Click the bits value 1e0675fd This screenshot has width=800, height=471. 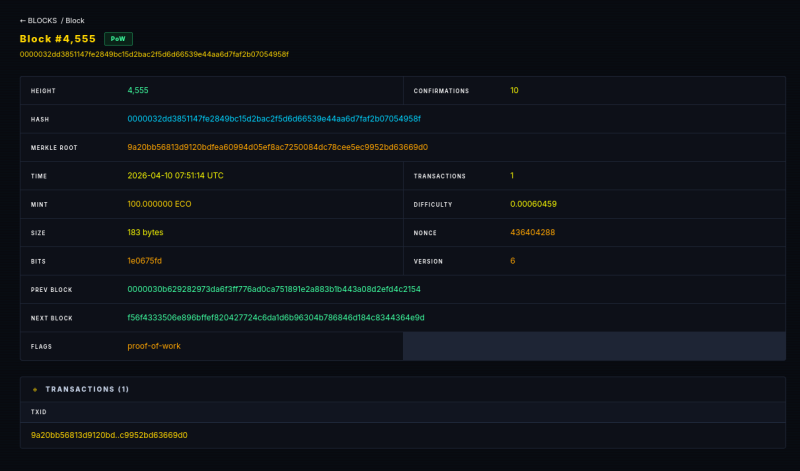(144, 260)
